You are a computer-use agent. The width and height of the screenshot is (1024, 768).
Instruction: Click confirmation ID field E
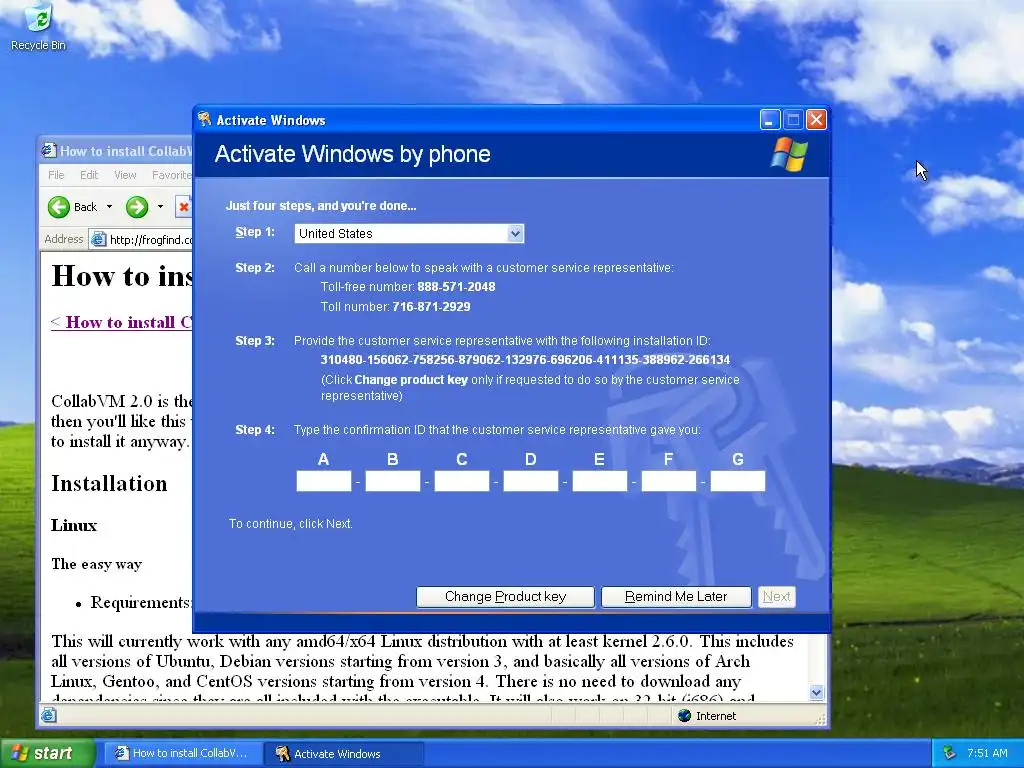600,481
